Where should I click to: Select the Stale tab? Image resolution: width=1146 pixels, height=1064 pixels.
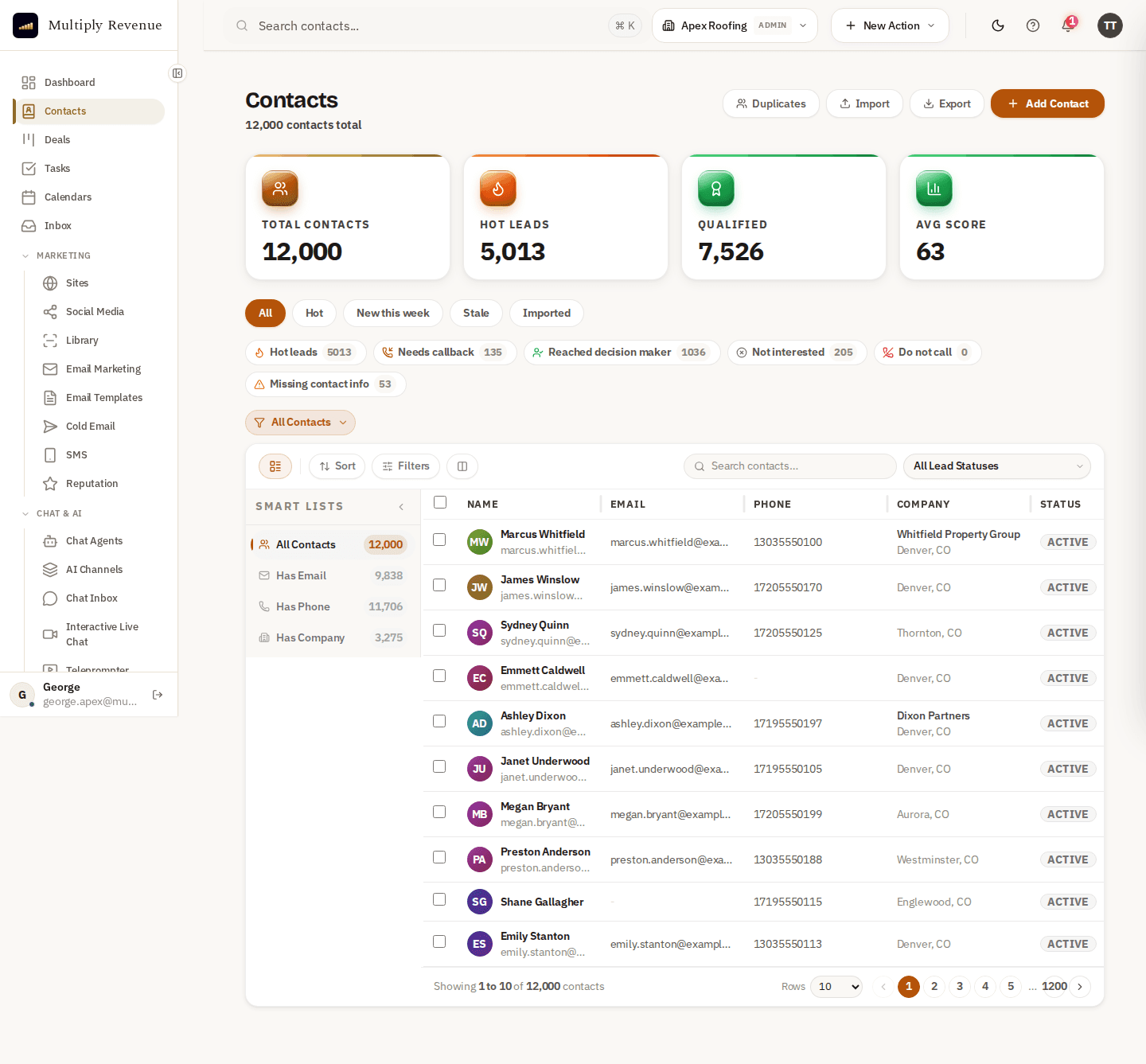(x=476, y=314)
